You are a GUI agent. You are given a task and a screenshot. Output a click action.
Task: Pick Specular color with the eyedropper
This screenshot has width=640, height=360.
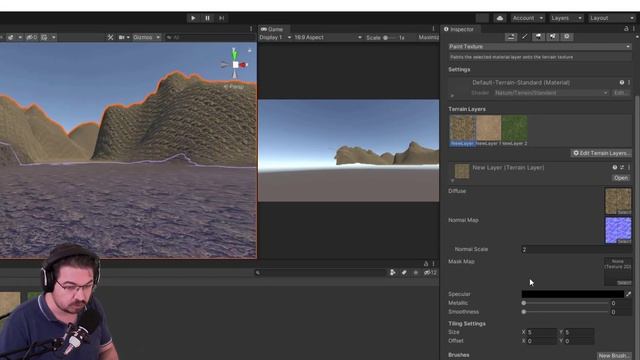(x=629, y=294)
